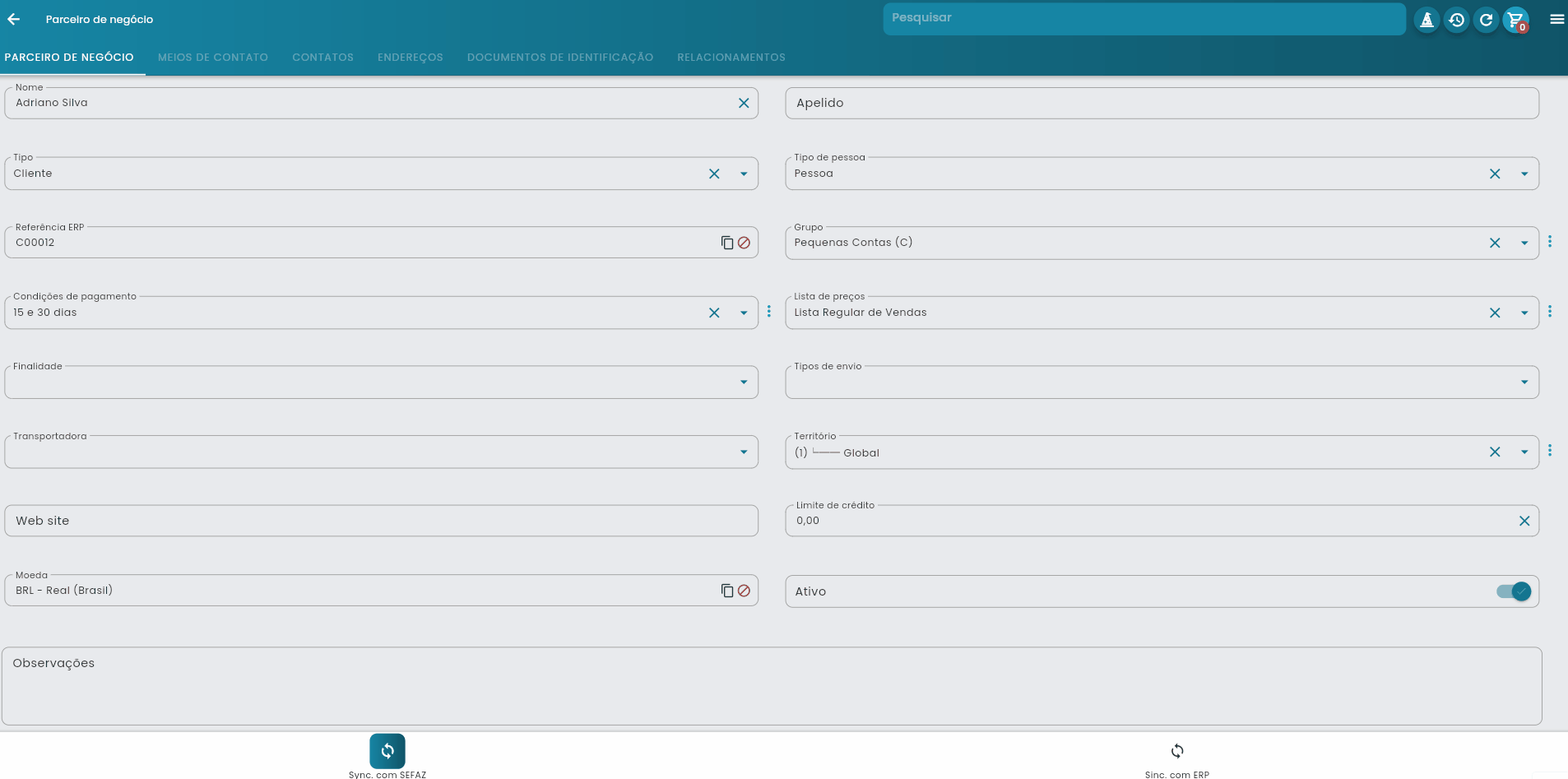Copy the Referência ERP value
The image size is (1568, 779).
(727, 243)
